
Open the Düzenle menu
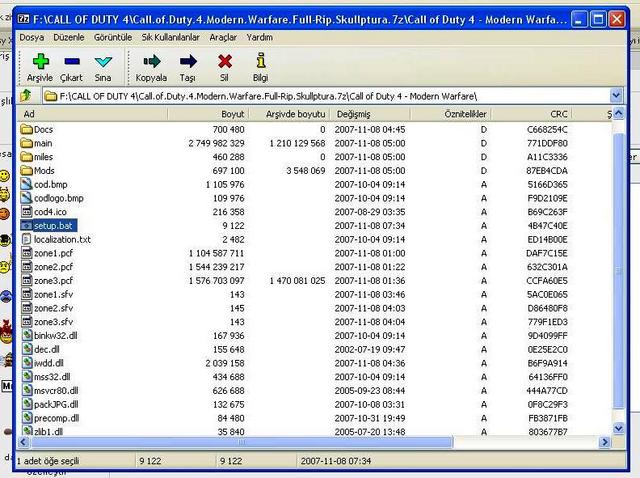click(x=69, y=38)
